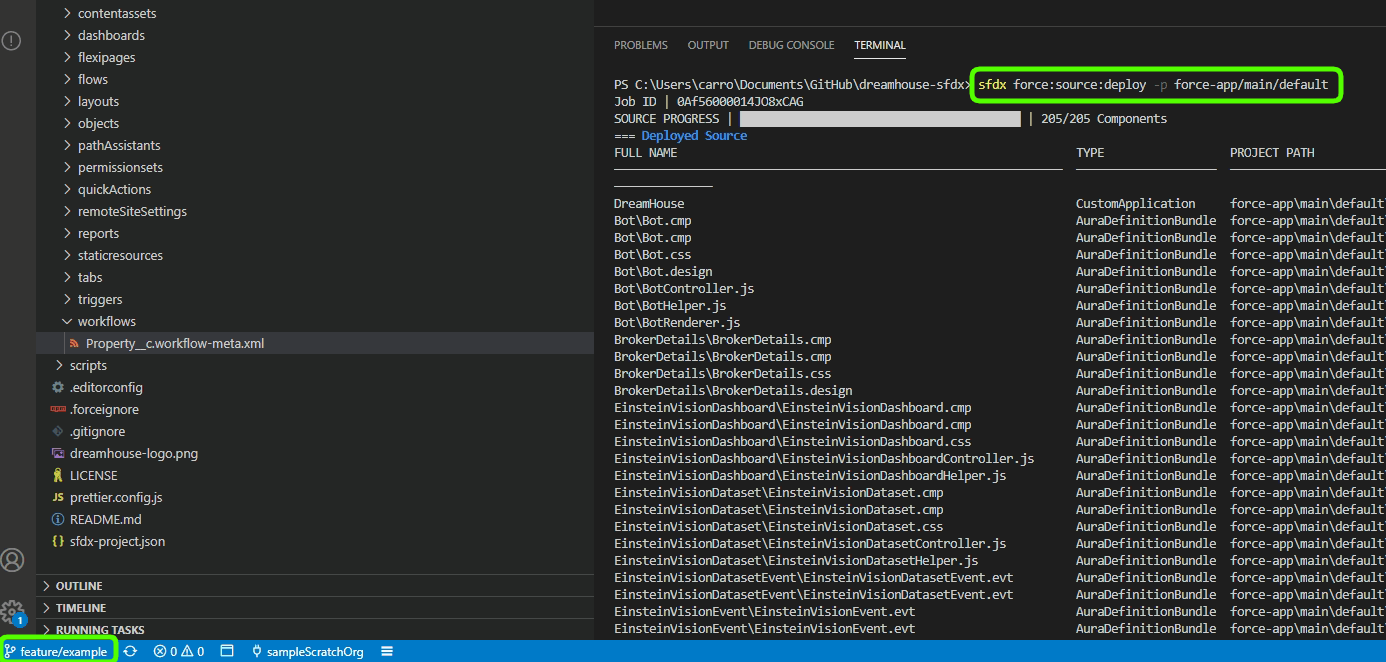Click the sampleScratchOrg plug icon
The image size is (1386, 662).
coord(257,651)
